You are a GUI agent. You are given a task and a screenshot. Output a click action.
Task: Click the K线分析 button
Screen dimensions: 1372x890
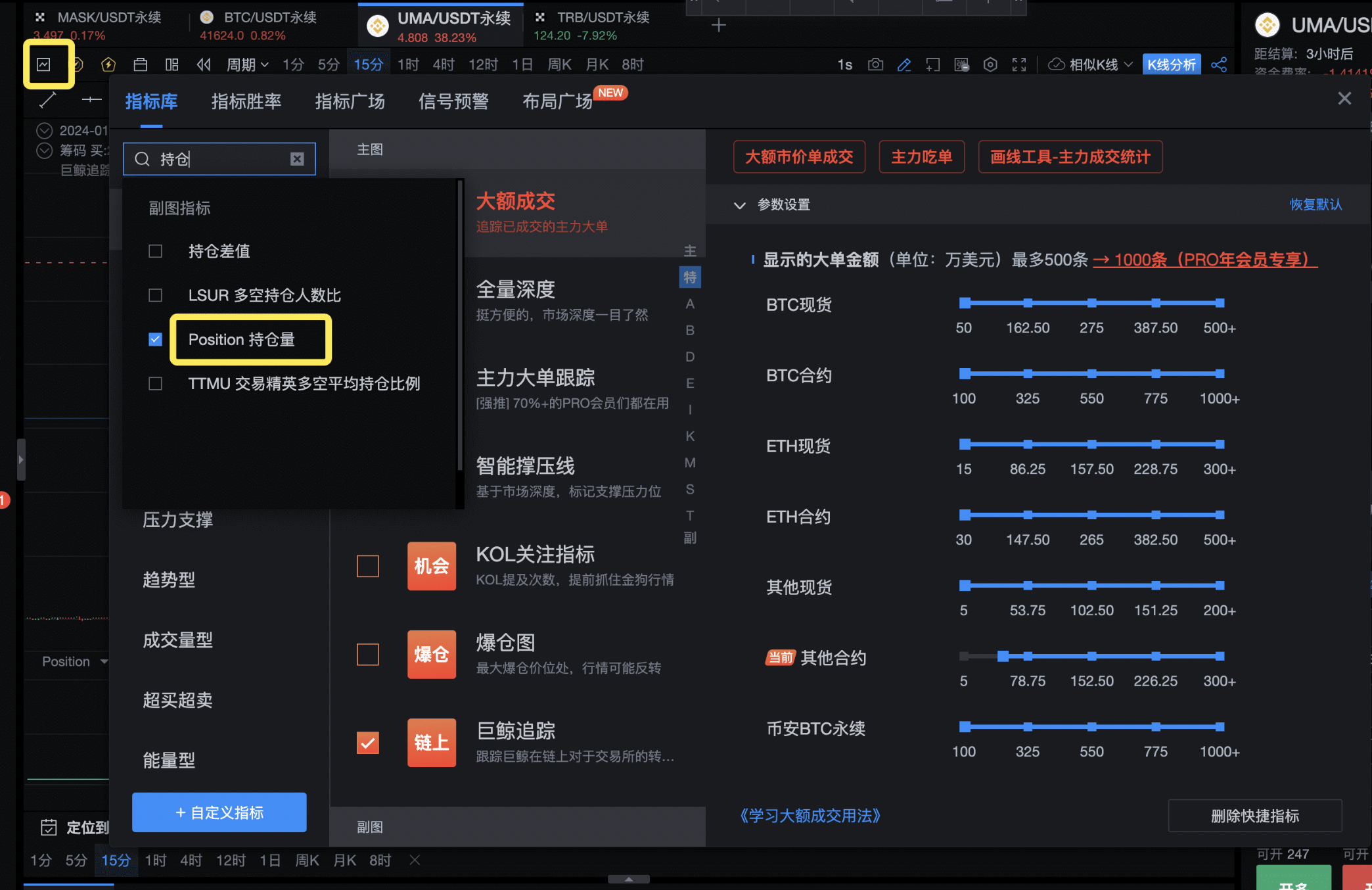1172,64
